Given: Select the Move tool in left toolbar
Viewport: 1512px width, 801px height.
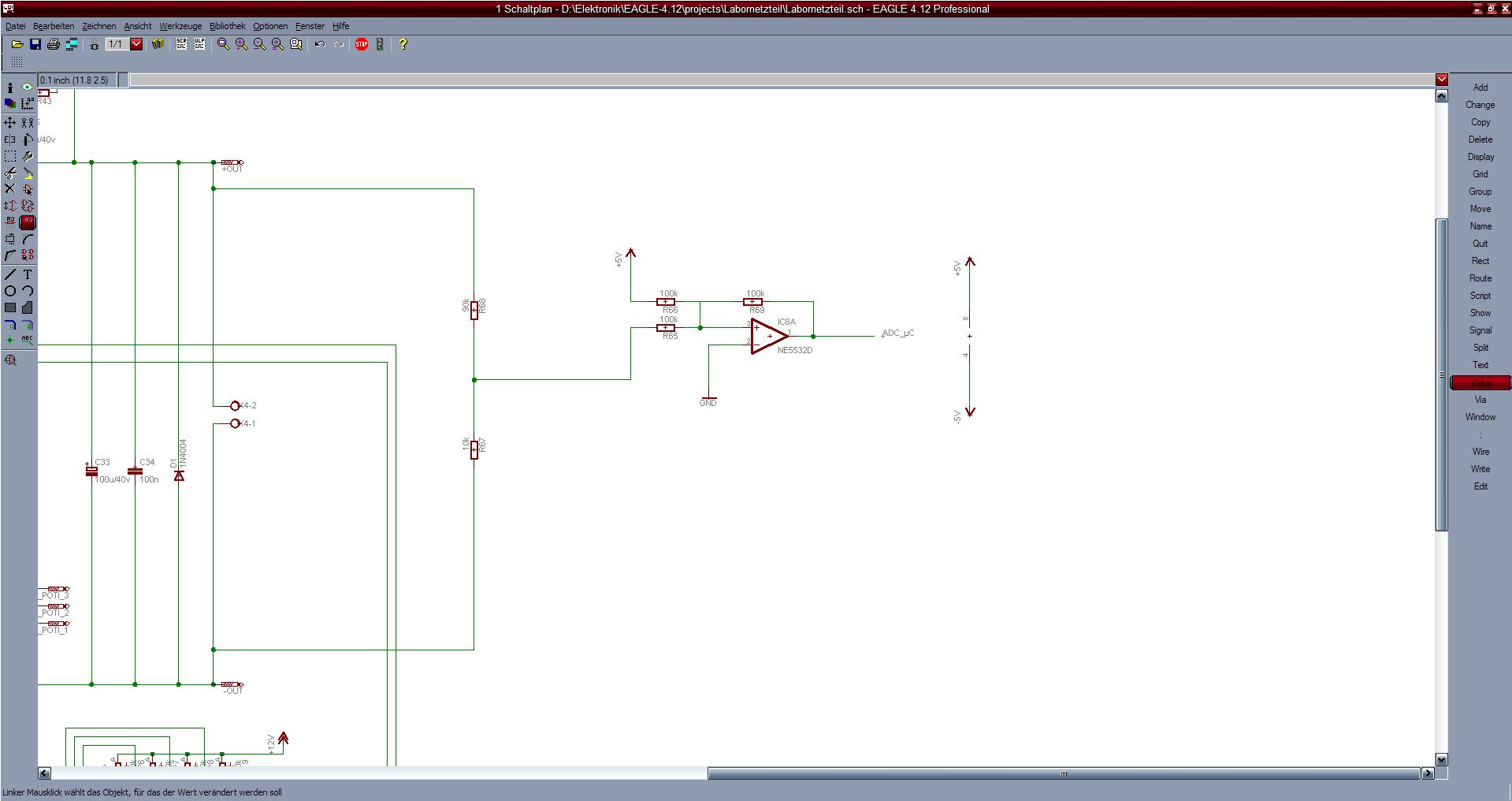Looking at the screenshot, I should click(x=10, y=123).
